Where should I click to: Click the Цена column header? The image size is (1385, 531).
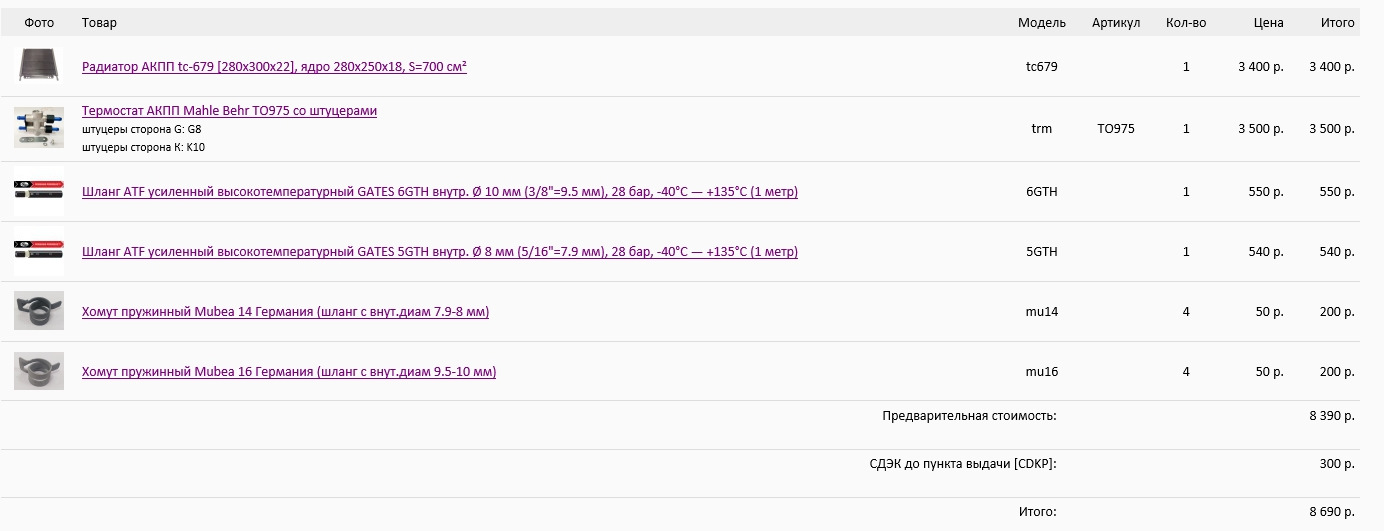pyautogui.click(x=1268, y=22)
